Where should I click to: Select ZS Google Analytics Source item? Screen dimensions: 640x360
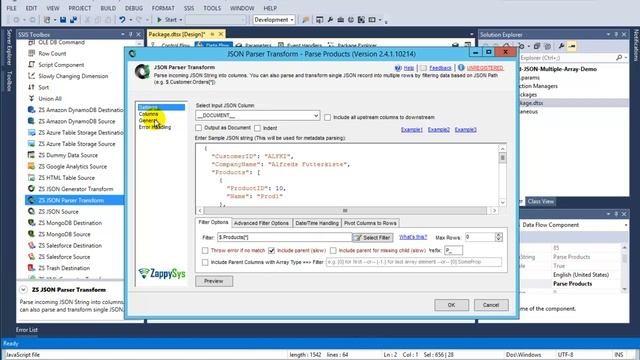72,167
